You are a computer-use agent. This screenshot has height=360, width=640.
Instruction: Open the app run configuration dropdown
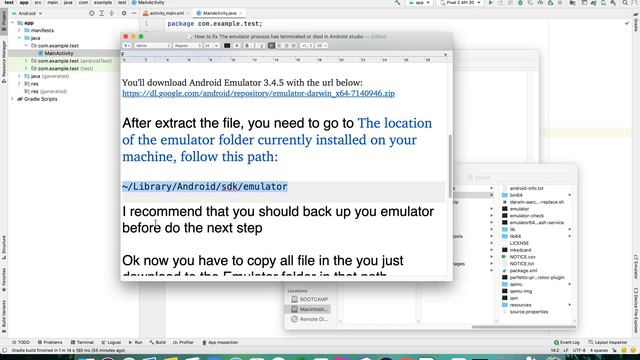tap(420, 3)
